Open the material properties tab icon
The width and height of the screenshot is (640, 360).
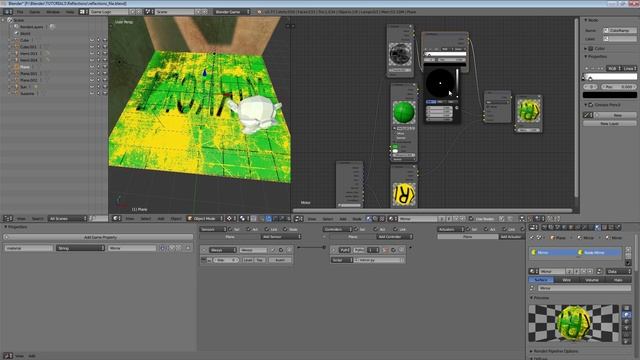(x=597, y=227)
